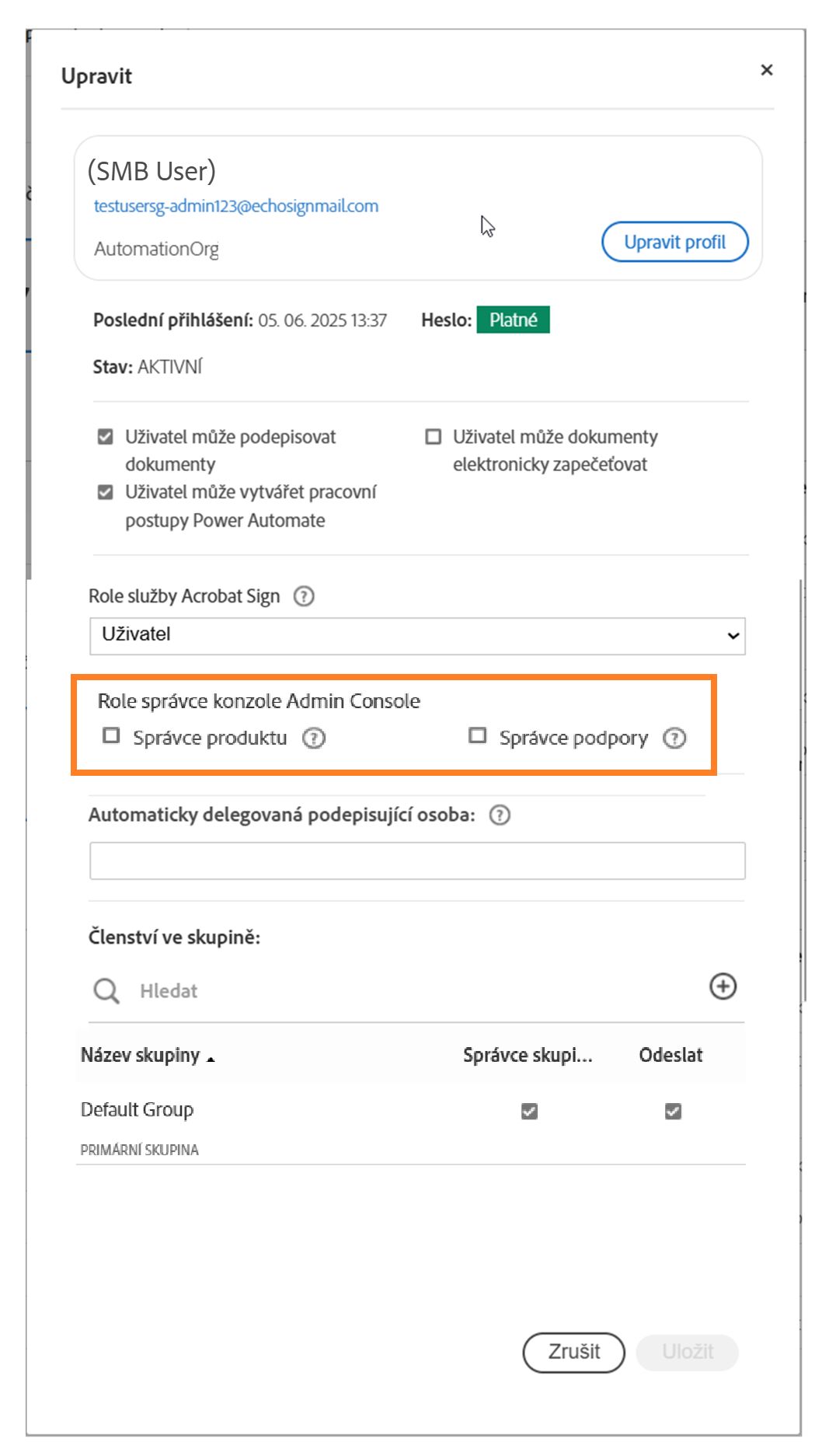Image resolution: width=822 pixels, height=1456 pixels.
Task: Toggle sort arrow on Název skupiny column
Action: click(x=211, y=1058)
